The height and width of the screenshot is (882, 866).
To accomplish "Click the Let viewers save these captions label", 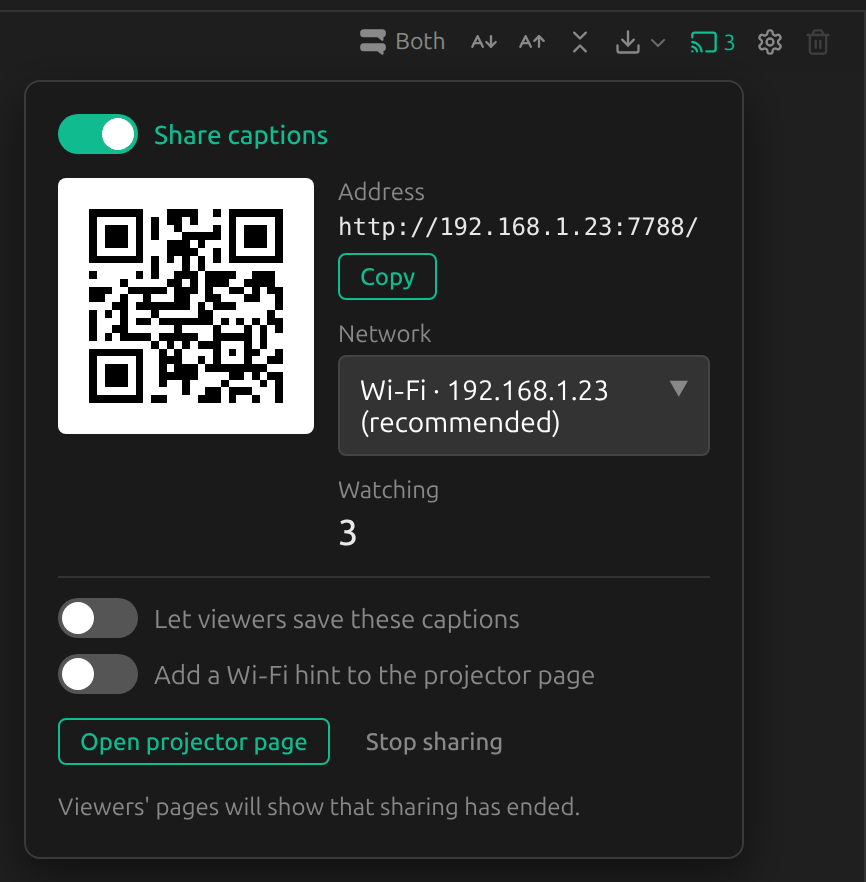I will [x=337, y=619].
